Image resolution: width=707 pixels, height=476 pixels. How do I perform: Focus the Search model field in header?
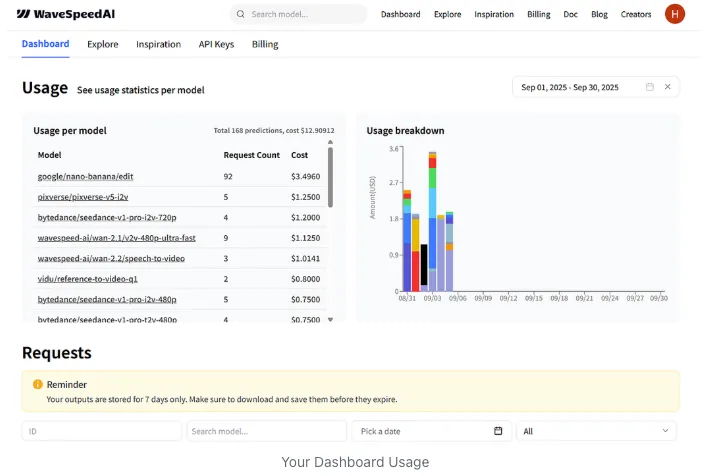298,14
